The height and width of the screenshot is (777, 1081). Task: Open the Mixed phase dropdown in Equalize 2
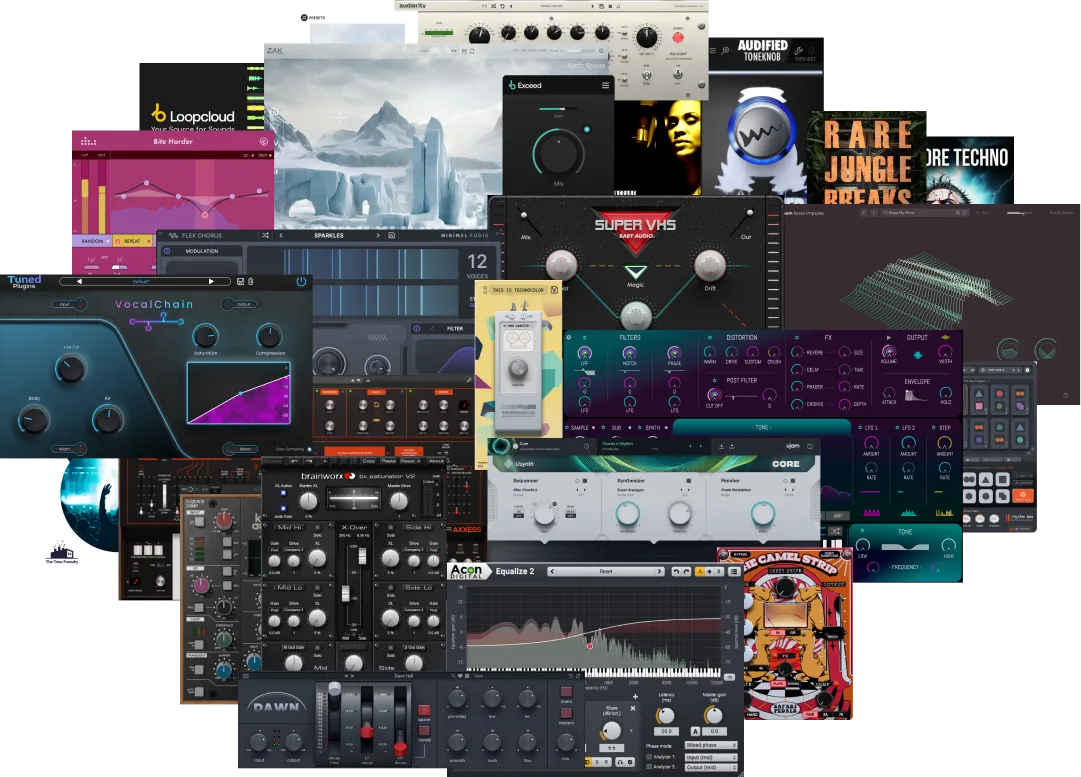(x=710, y=745)
